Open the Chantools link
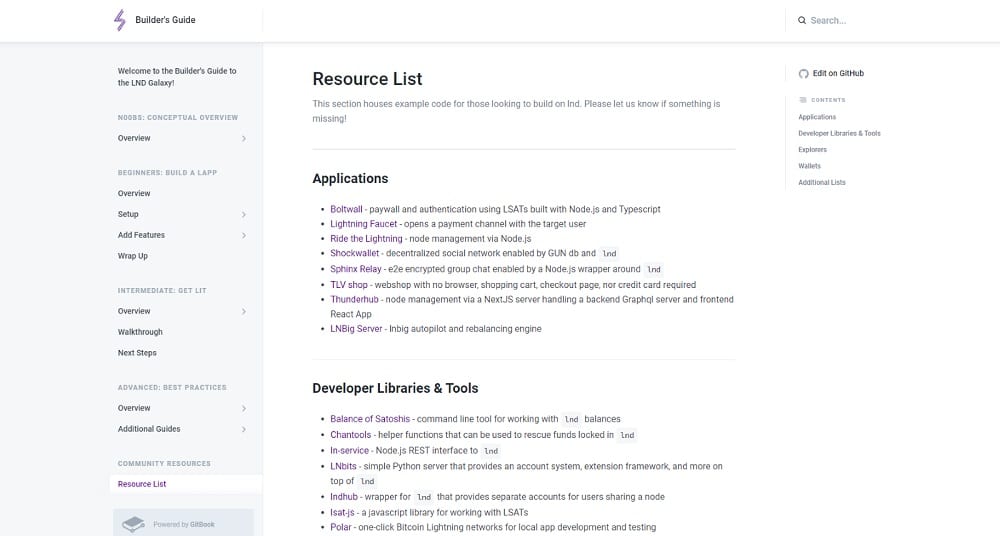Image resolution: width=1000 pixels, height=536 pixels. 351,435
